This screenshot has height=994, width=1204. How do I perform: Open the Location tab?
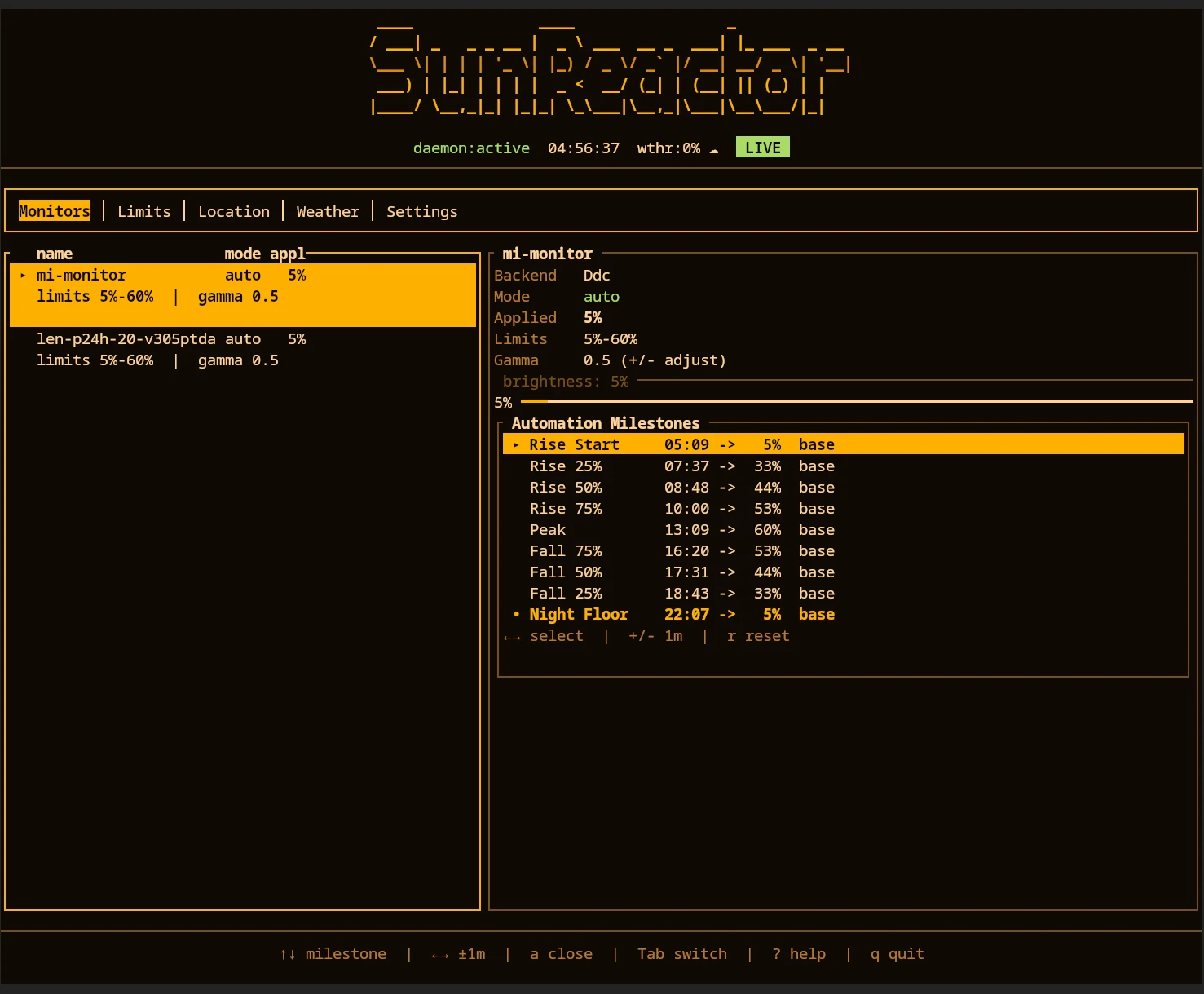[234, 211]
